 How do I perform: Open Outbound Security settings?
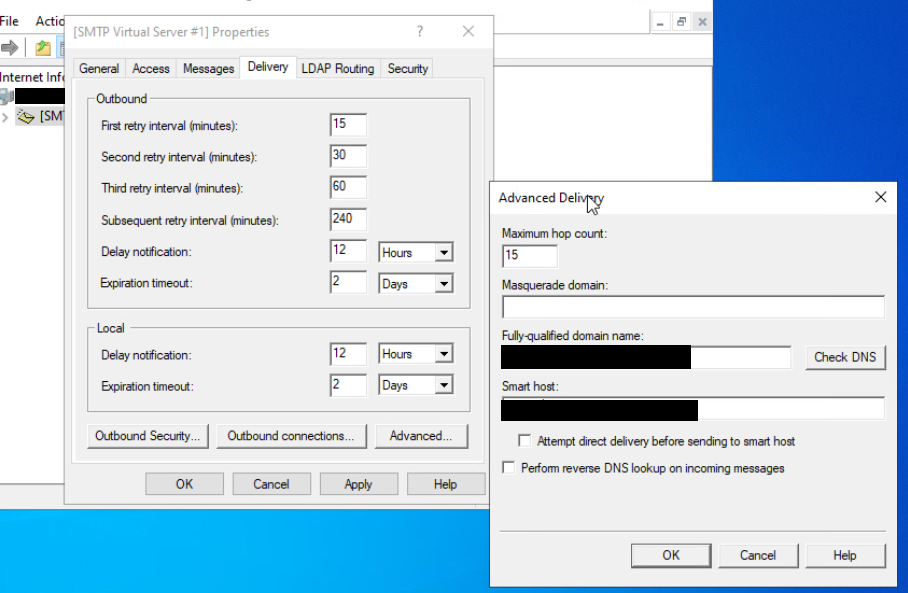(x=148, y=436)
